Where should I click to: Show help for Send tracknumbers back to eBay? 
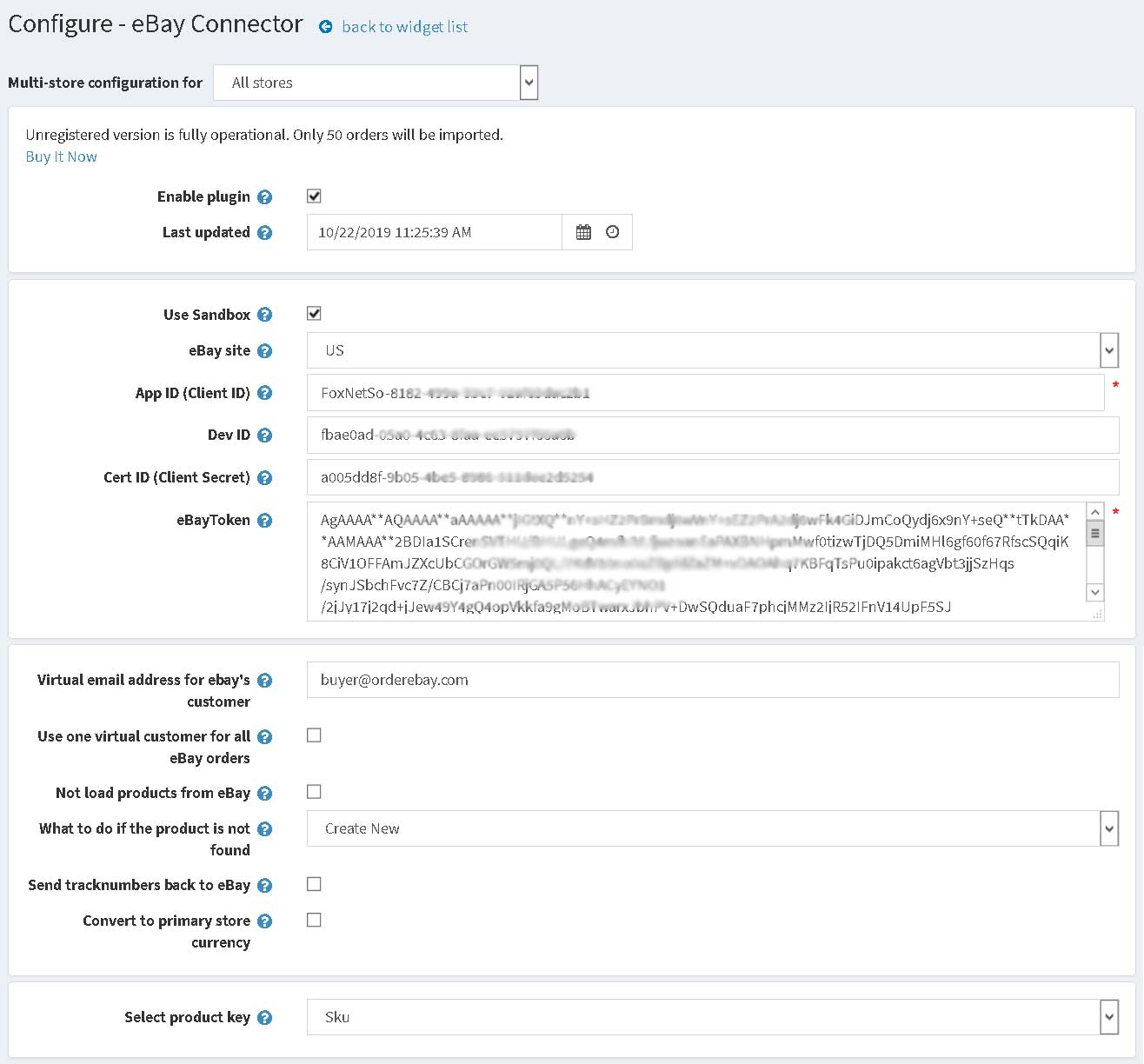tap(265, 886)
